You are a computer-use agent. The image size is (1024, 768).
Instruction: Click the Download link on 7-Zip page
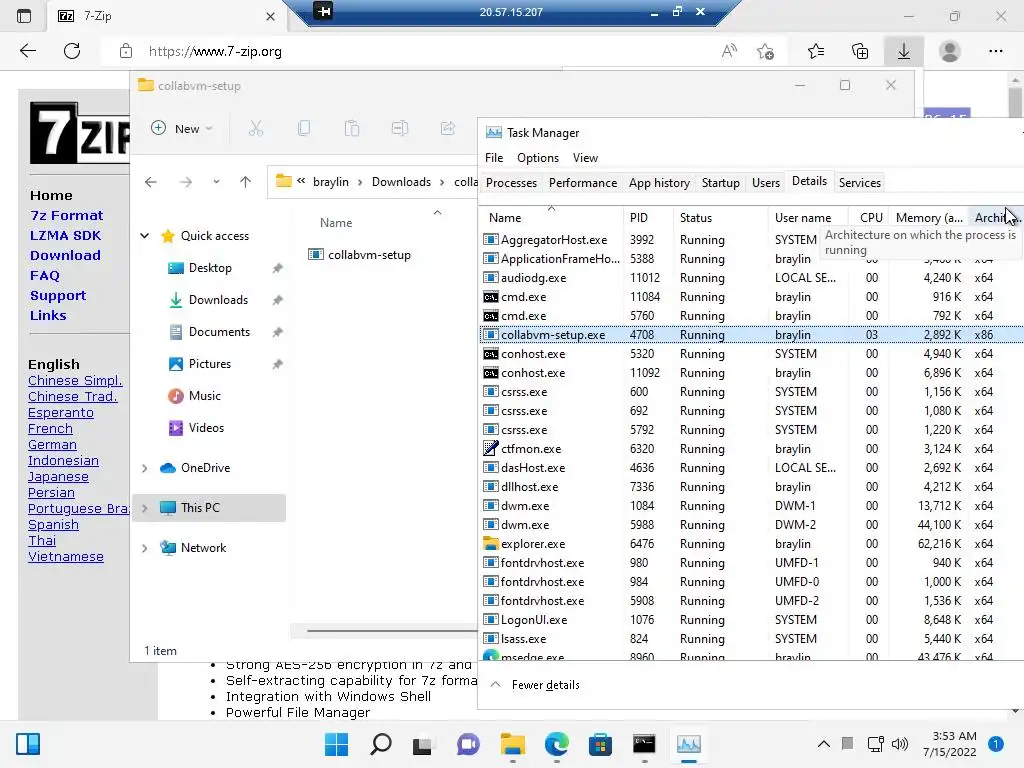65,255
